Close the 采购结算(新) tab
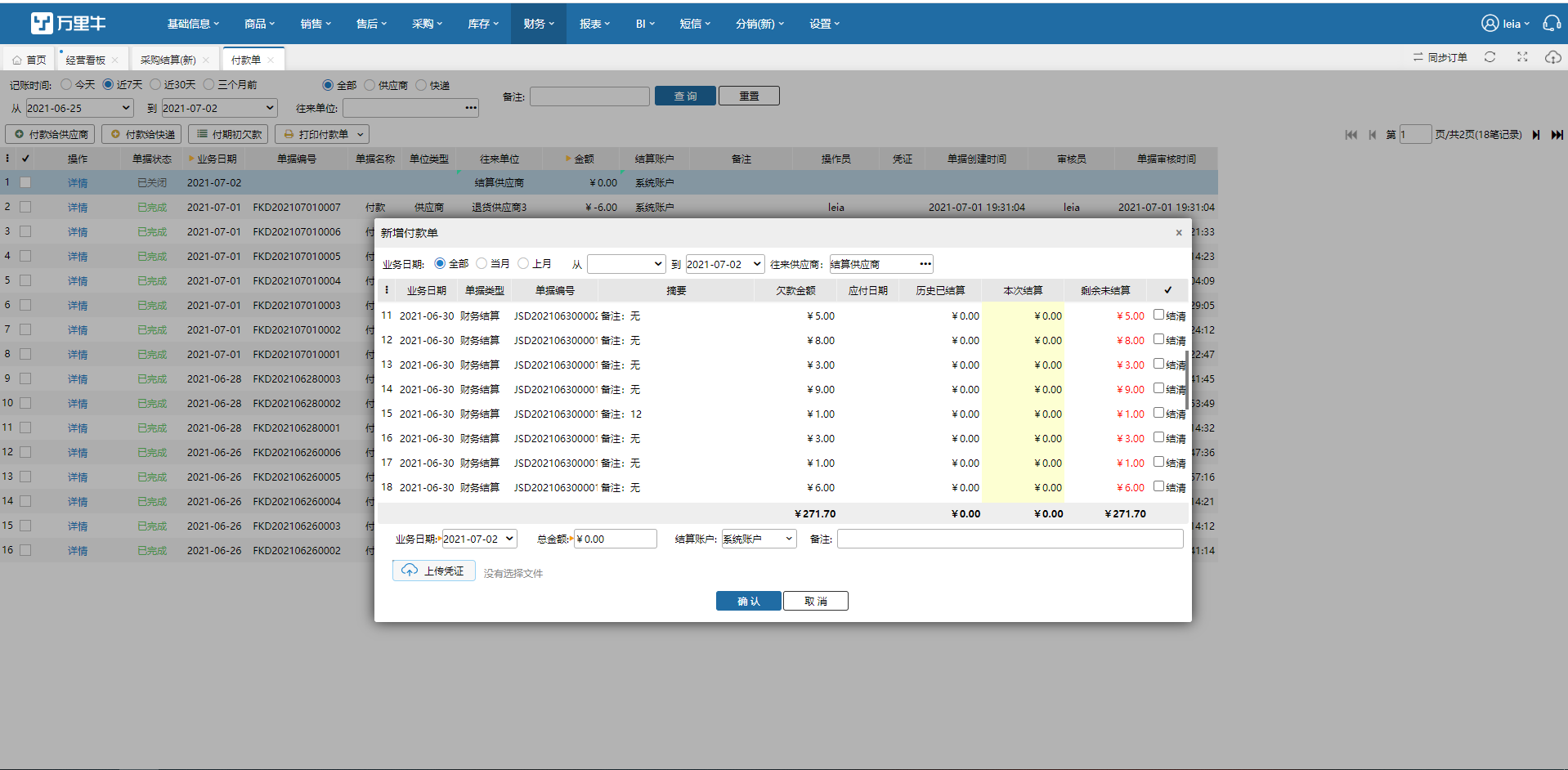1568x770 pixels. pos(206,60)
